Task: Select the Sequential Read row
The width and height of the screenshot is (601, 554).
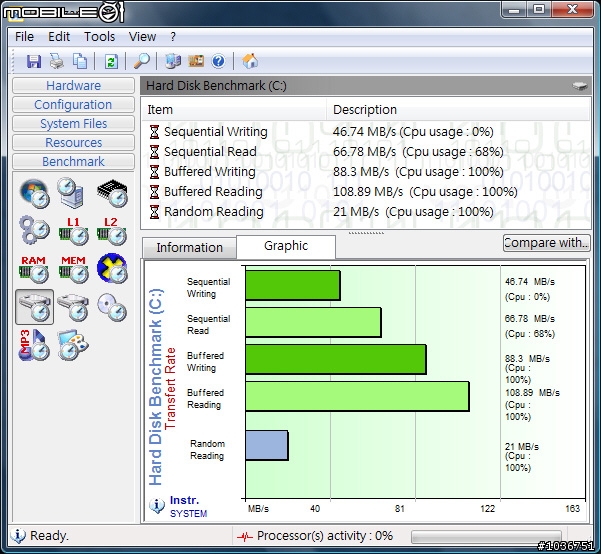Action: pyautogui.click(x=366, y=152)
